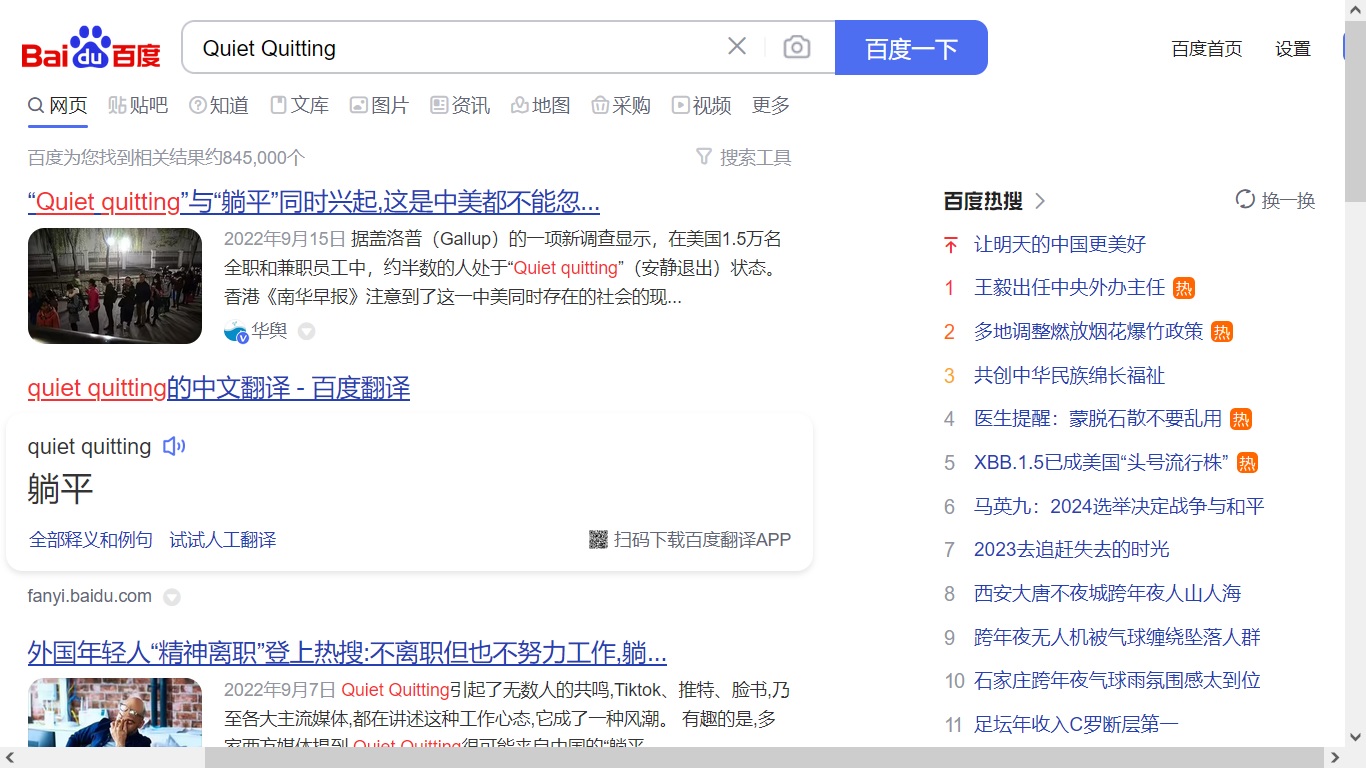Open hot search 让明天的中国更美好
The image size is (1366, 768).
pyautogui.click(x=1060, y=244)
